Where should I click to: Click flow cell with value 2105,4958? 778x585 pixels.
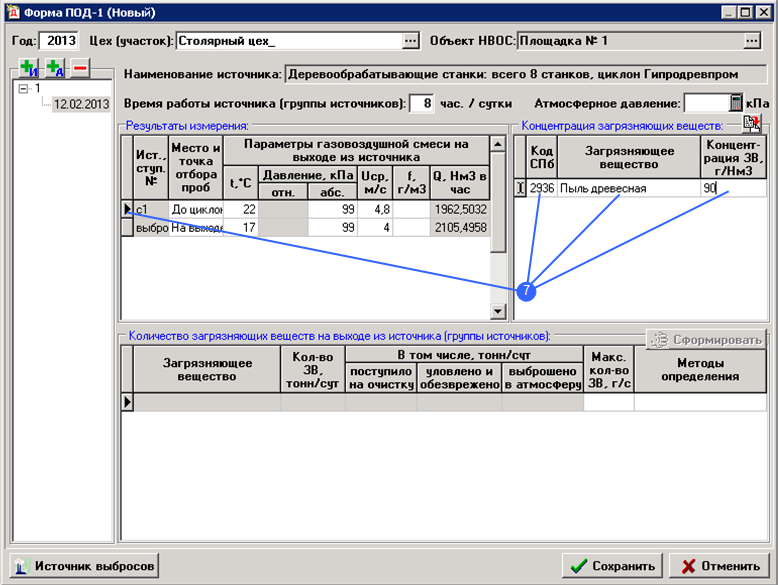pyautogui.click(x=460, y=228)
